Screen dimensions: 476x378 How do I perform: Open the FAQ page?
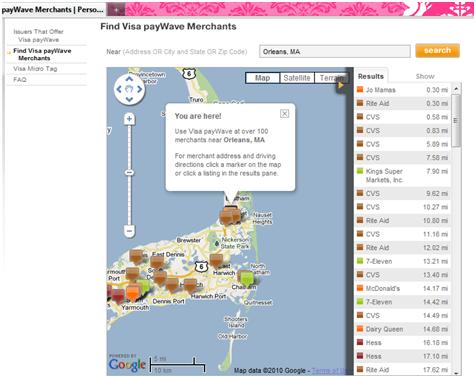coord(20,79)
